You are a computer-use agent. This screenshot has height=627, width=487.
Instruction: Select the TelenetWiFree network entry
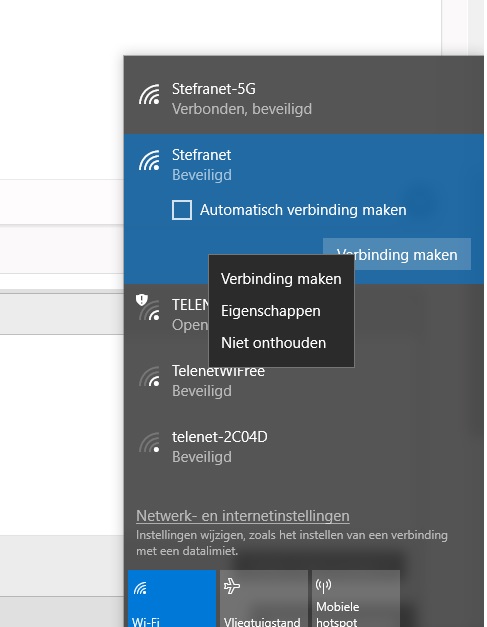(304, 381)
